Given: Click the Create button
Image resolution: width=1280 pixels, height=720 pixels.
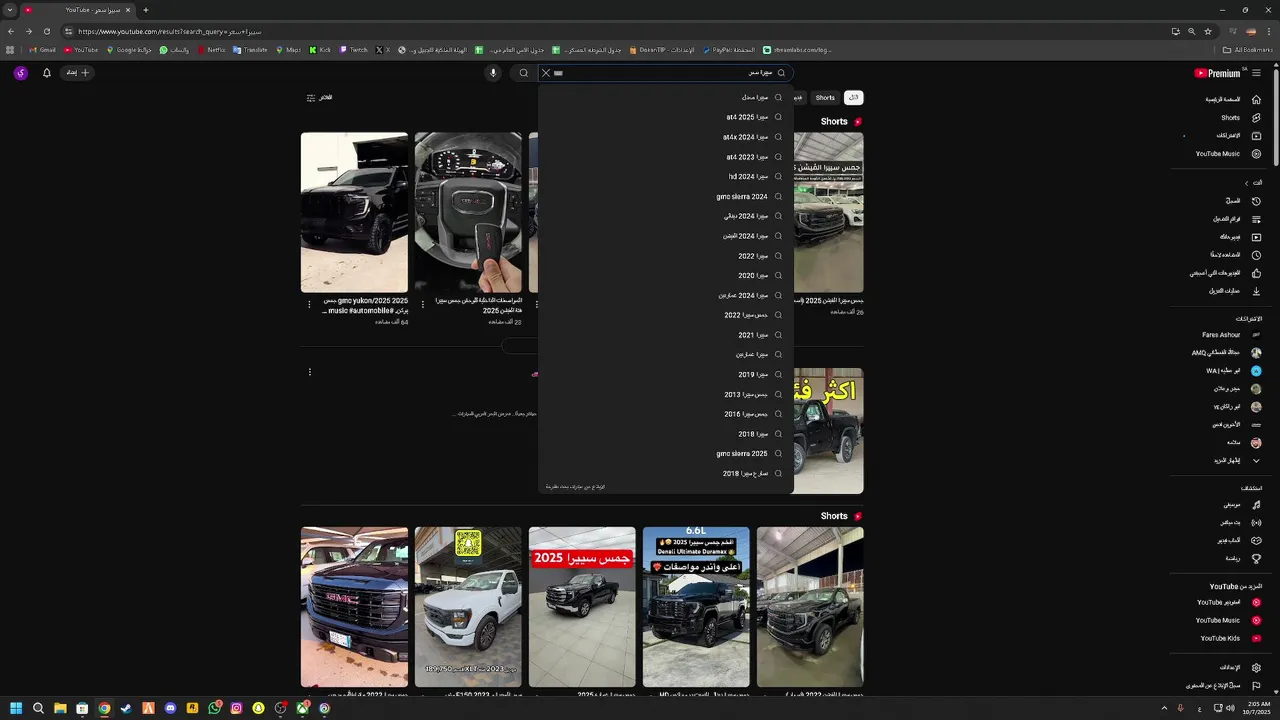Looking at the screenshot, I should click(78, 73).
